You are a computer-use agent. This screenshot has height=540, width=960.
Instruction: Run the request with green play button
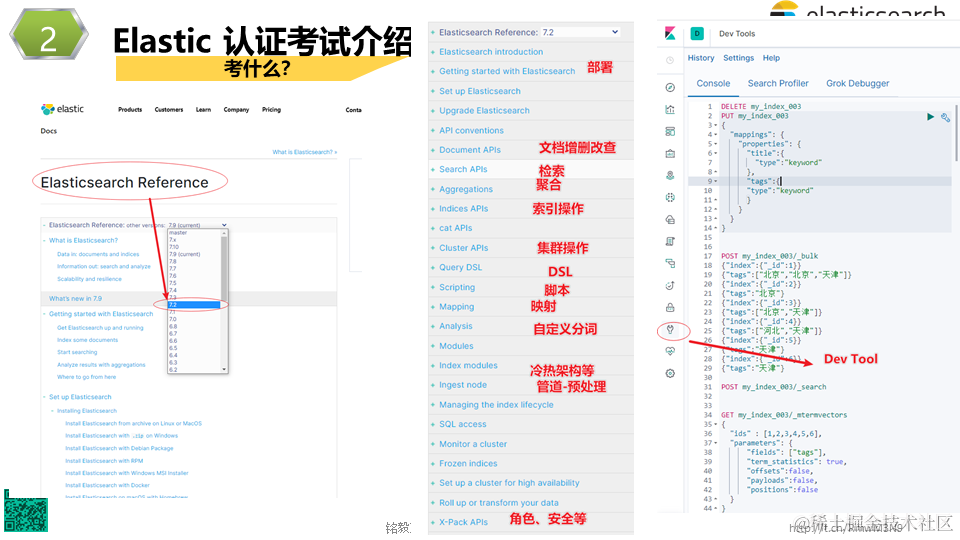coord(931,116)
